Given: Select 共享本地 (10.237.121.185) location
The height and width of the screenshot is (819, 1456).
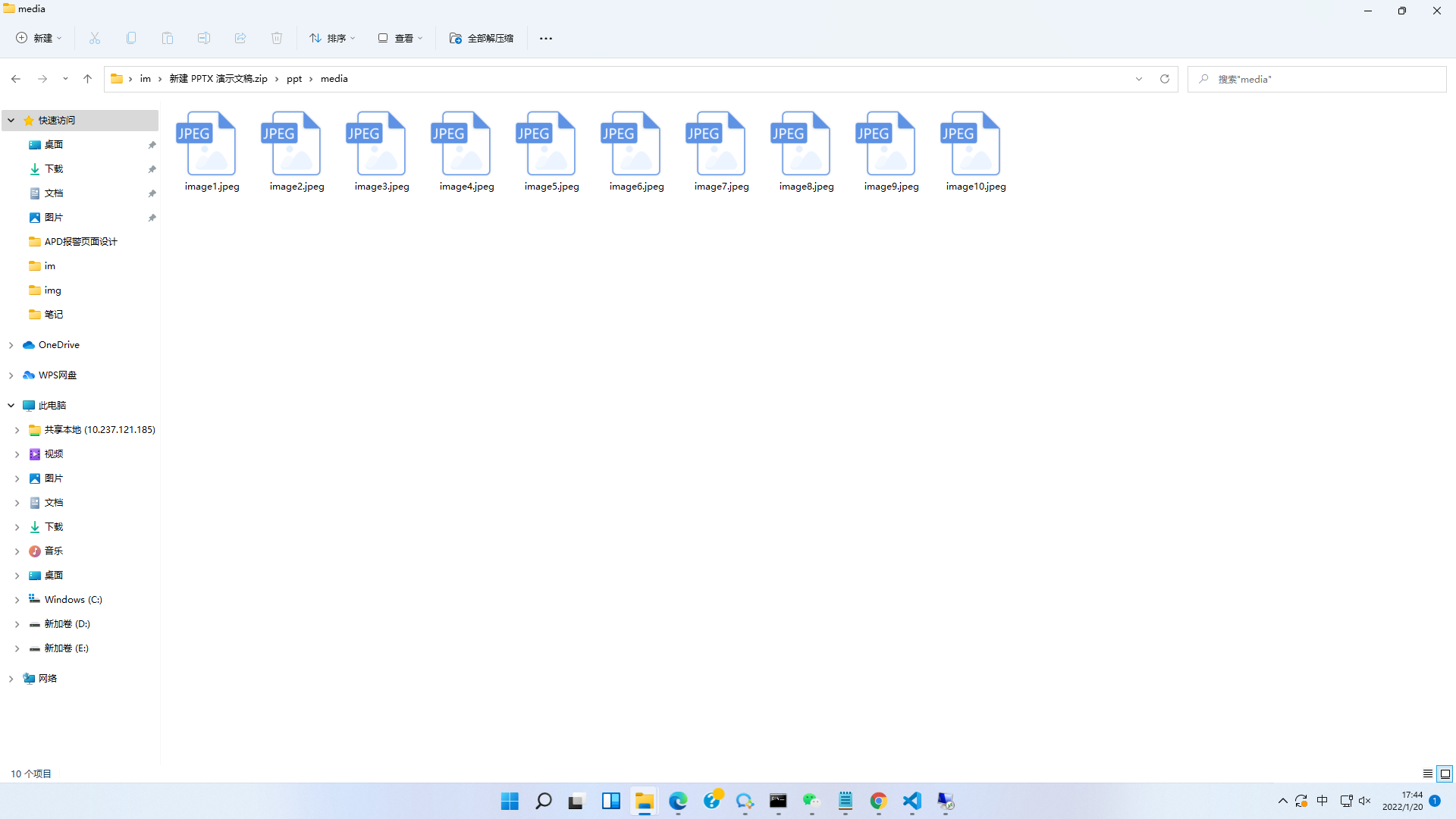Looking at the screenshot, I should 99,430.
